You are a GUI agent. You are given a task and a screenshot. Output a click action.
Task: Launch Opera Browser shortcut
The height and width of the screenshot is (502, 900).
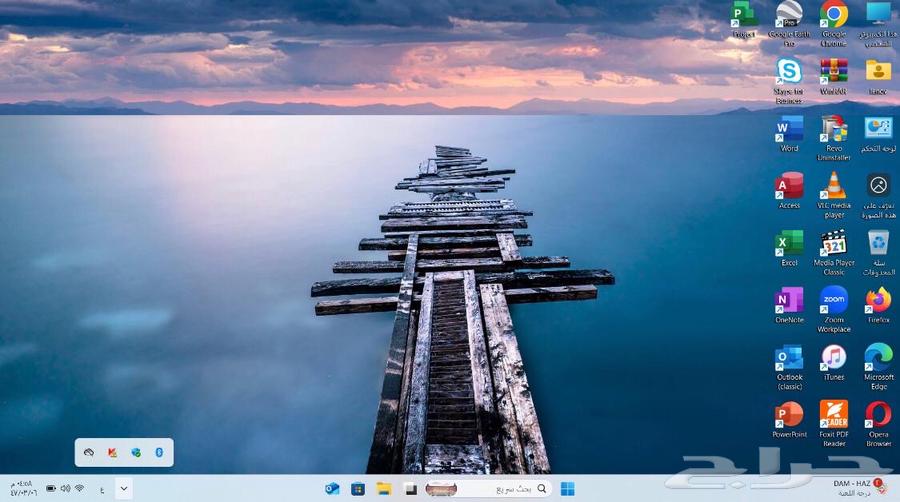(x=878, y=424)
